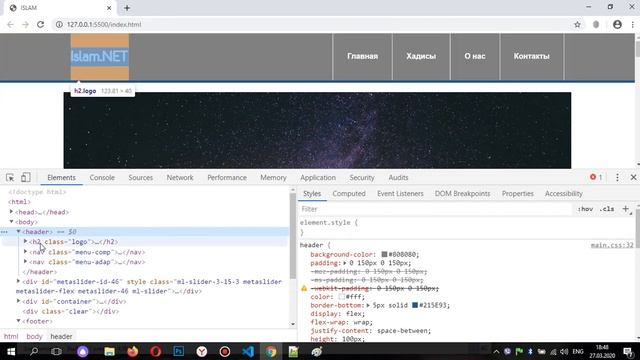Open the border-bottom #215E93 swatch
The width and height of the screenshot is (640, 360).
coord(415,305)
